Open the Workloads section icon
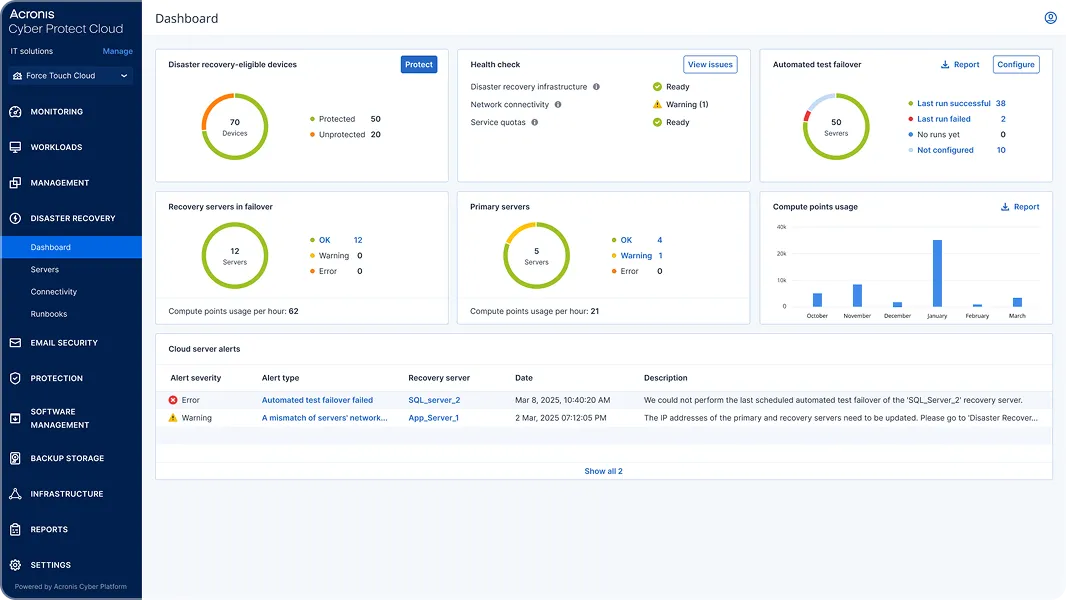This screenshot has width=1066, height=600. [x=14, y=146]
